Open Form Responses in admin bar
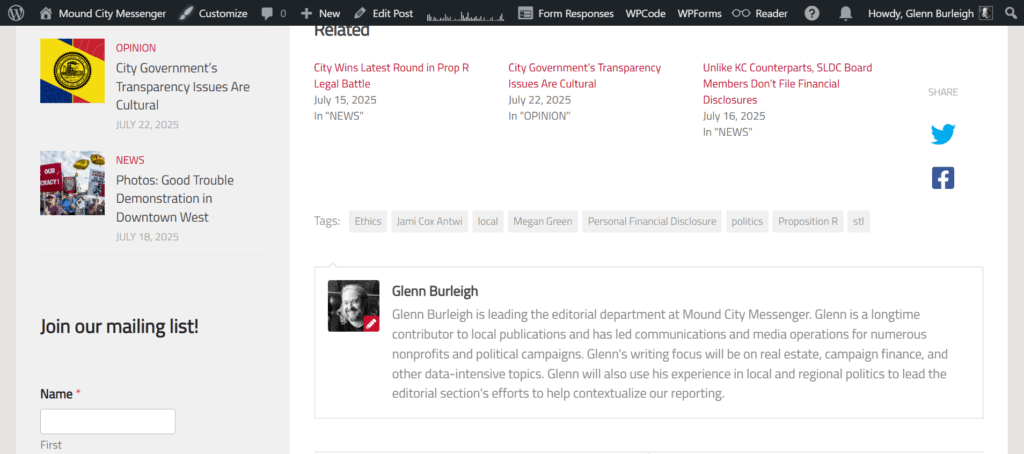 coord(566,13)
